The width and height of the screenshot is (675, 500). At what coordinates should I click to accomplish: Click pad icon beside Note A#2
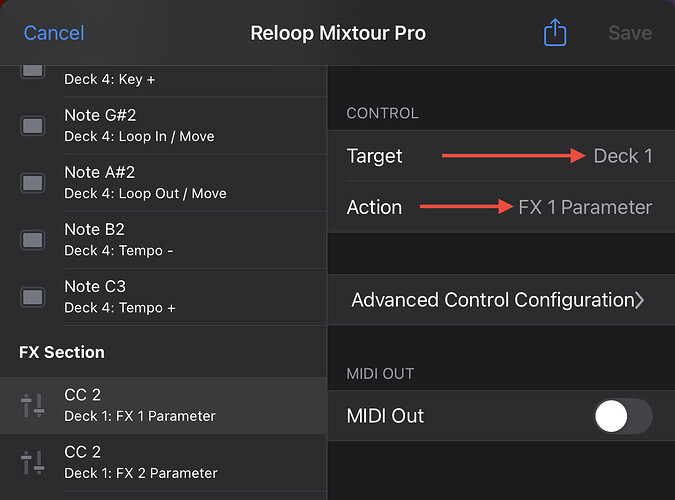click(33, 183)
